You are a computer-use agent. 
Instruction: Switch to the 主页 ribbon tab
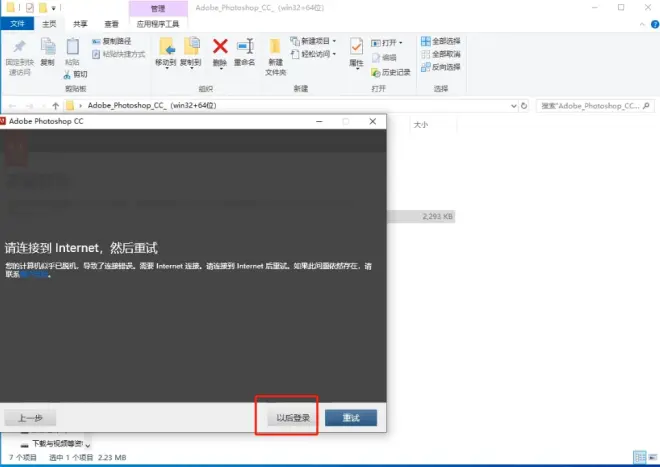49,24
